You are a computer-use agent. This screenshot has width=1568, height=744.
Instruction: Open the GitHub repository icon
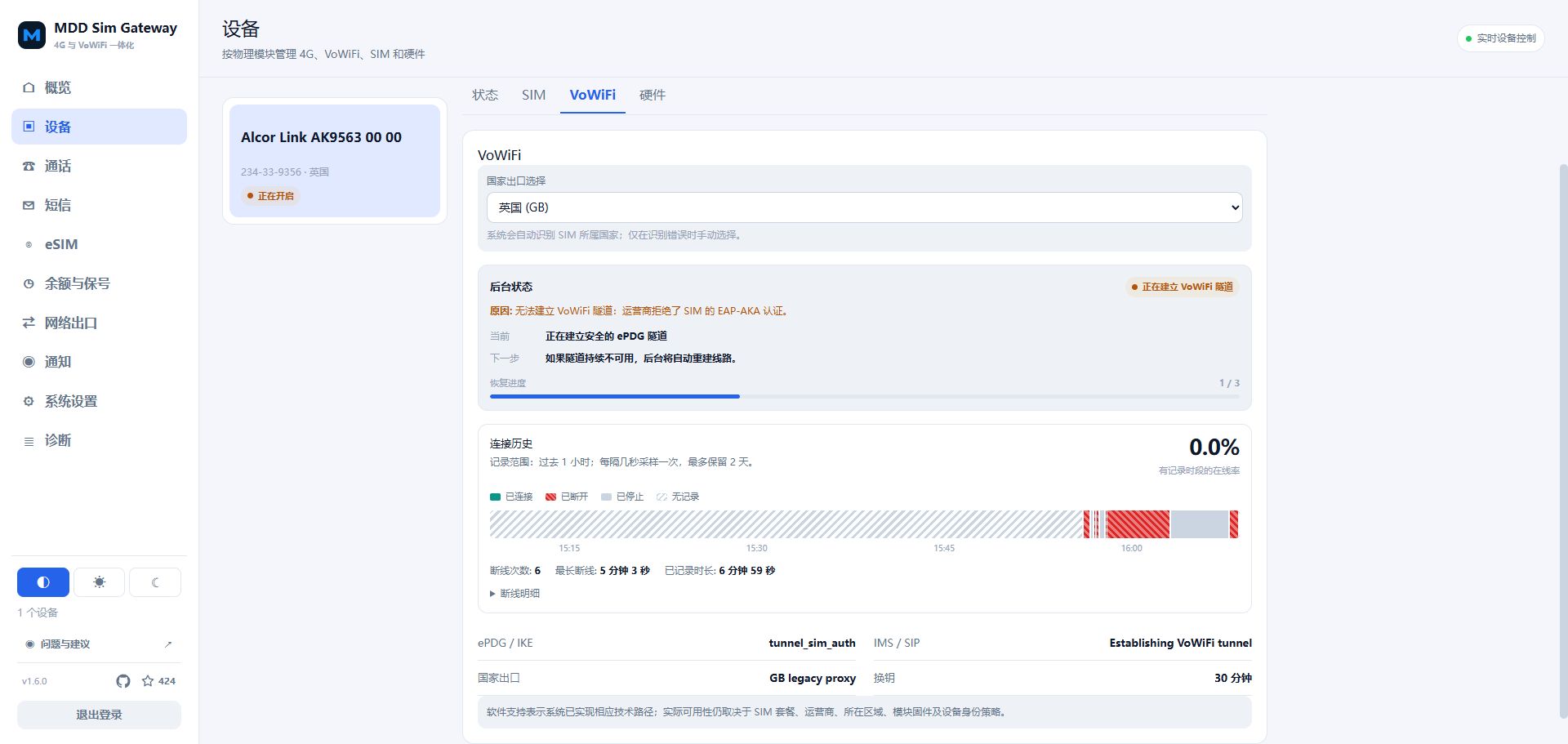pos(123,681)
